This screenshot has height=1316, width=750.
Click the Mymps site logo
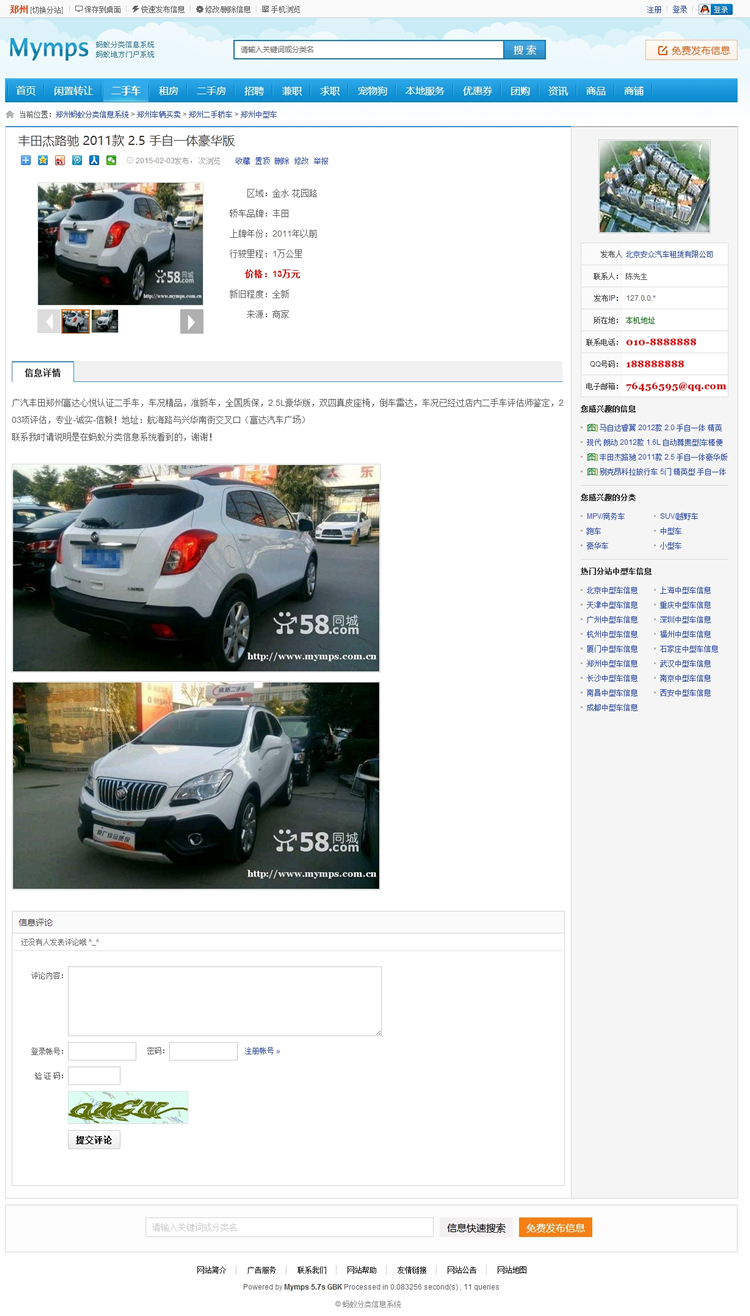pyautogui.click(x=48, y=48)
